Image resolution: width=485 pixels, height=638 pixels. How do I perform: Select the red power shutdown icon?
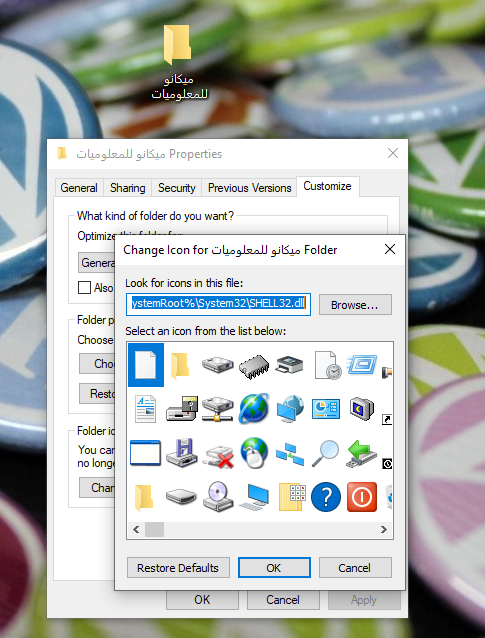[362, 497]
